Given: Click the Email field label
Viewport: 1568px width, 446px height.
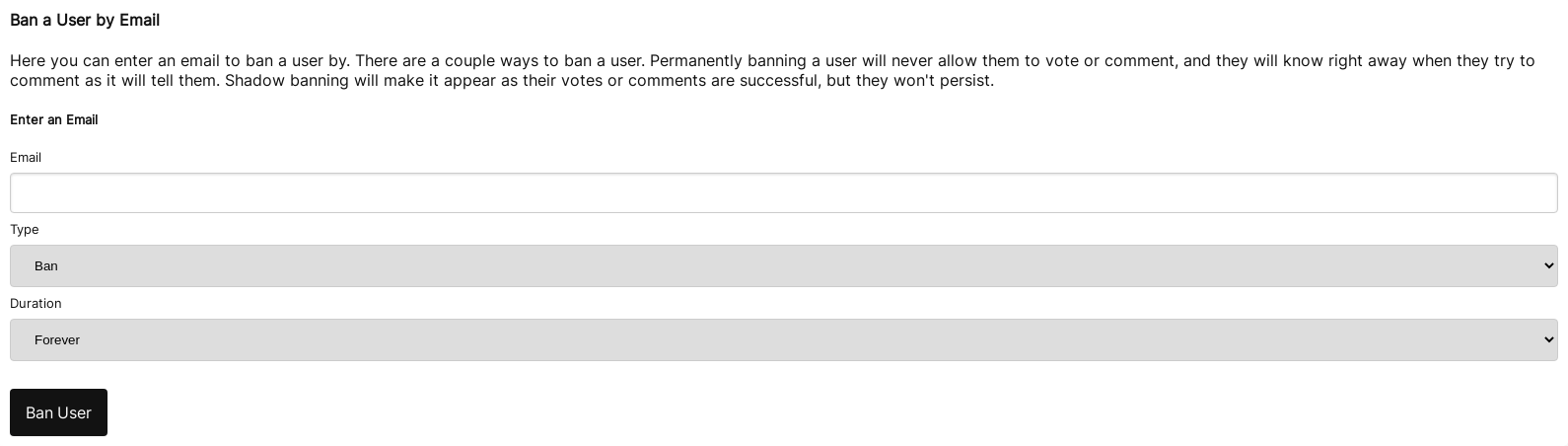Looking at the screenshot, I should (x=26, y=157).
